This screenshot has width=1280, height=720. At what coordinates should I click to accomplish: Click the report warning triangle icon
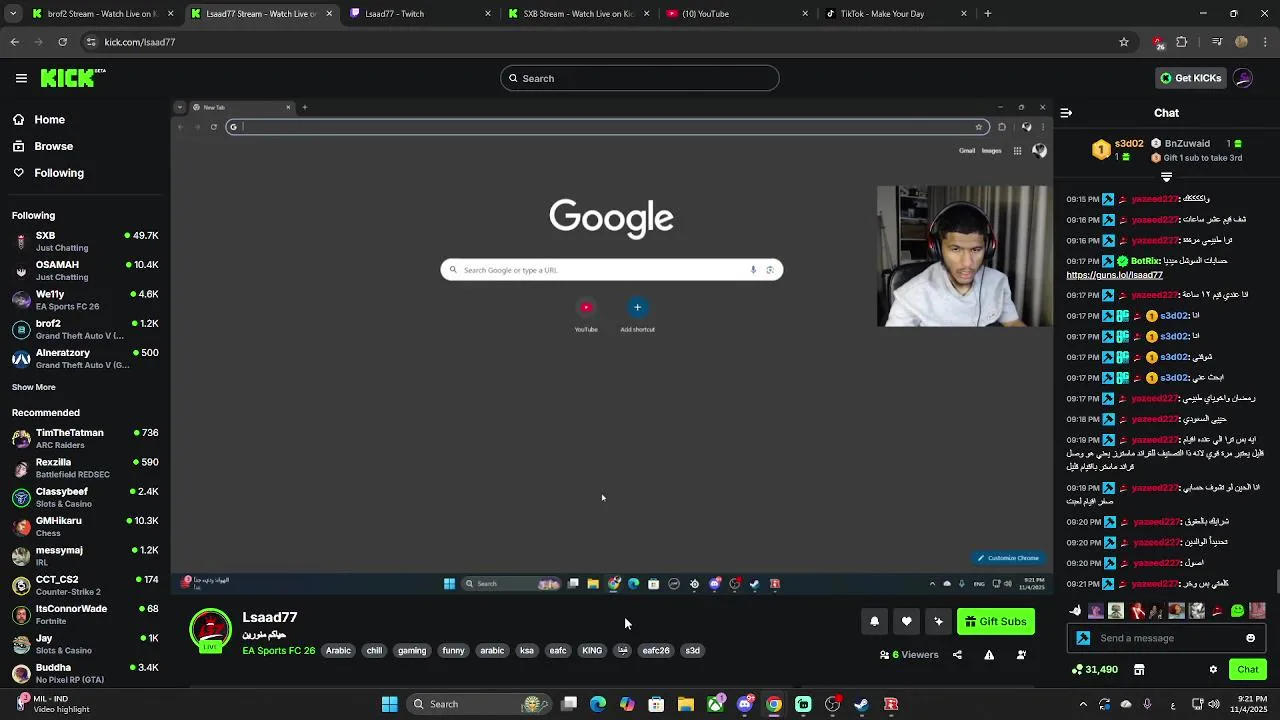(989, 655)
